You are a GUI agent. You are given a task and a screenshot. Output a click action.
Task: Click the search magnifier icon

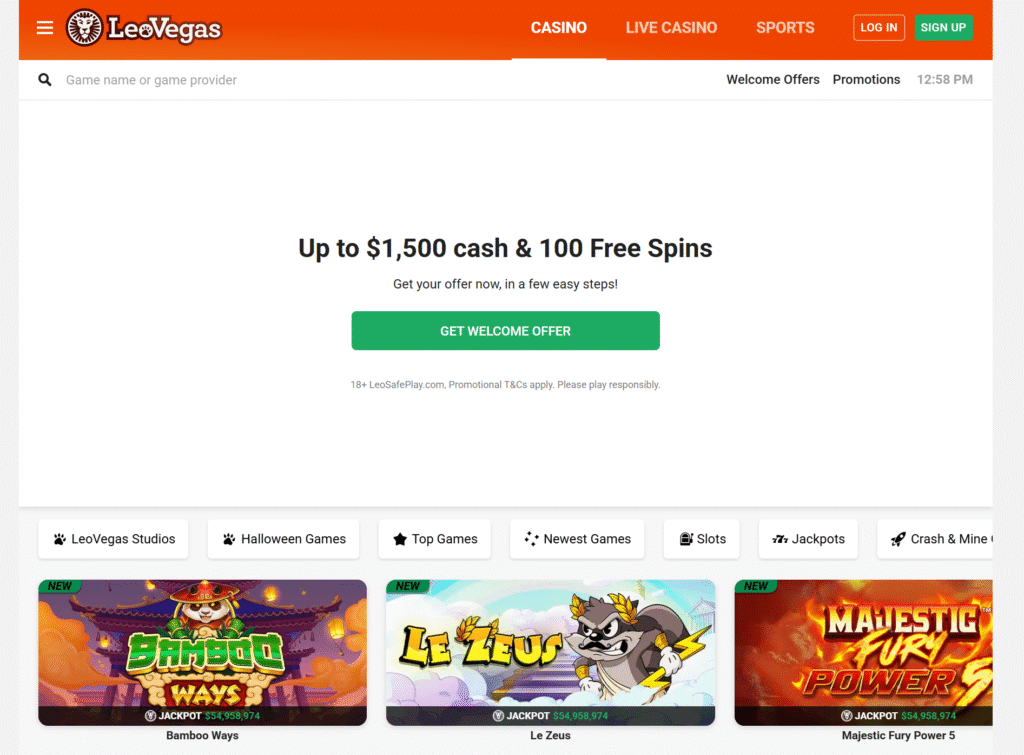44,80
